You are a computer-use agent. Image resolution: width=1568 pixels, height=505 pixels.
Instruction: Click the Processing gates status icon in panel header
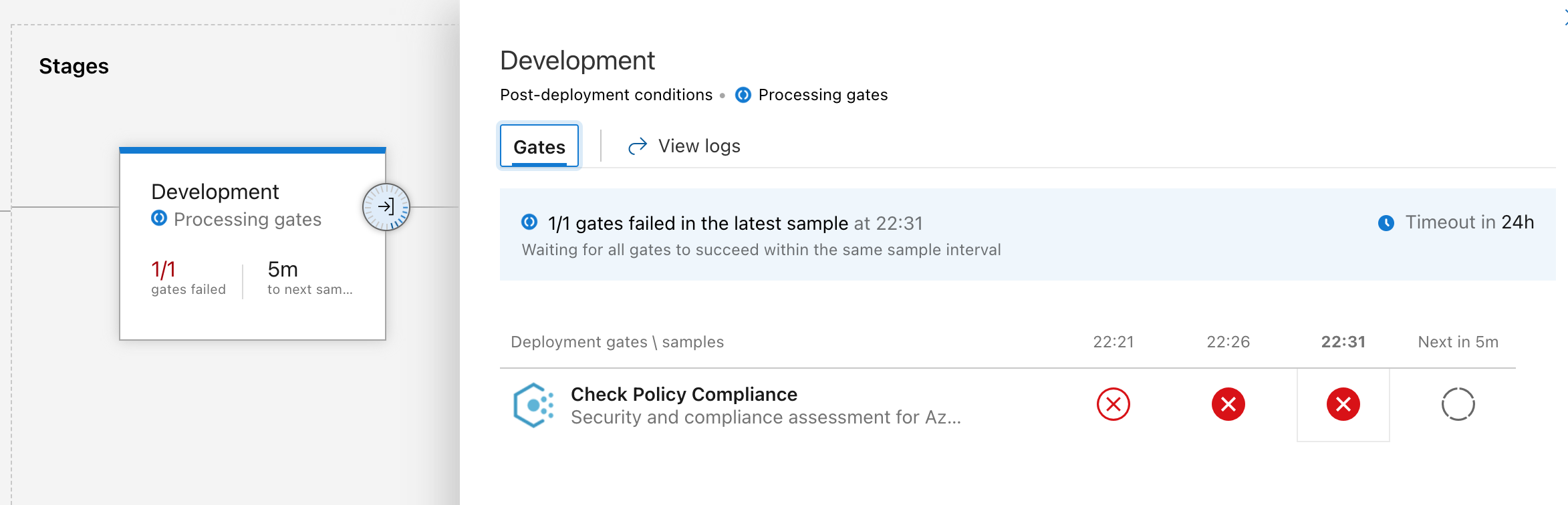click(x=743, y=95)
